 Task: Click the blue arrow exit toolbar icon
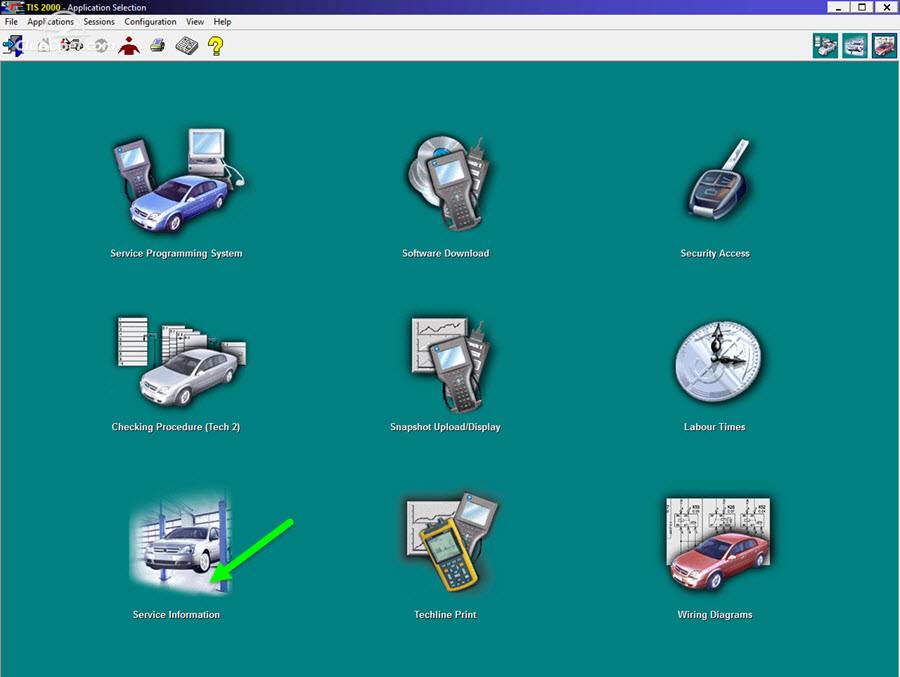click(13, 45)
